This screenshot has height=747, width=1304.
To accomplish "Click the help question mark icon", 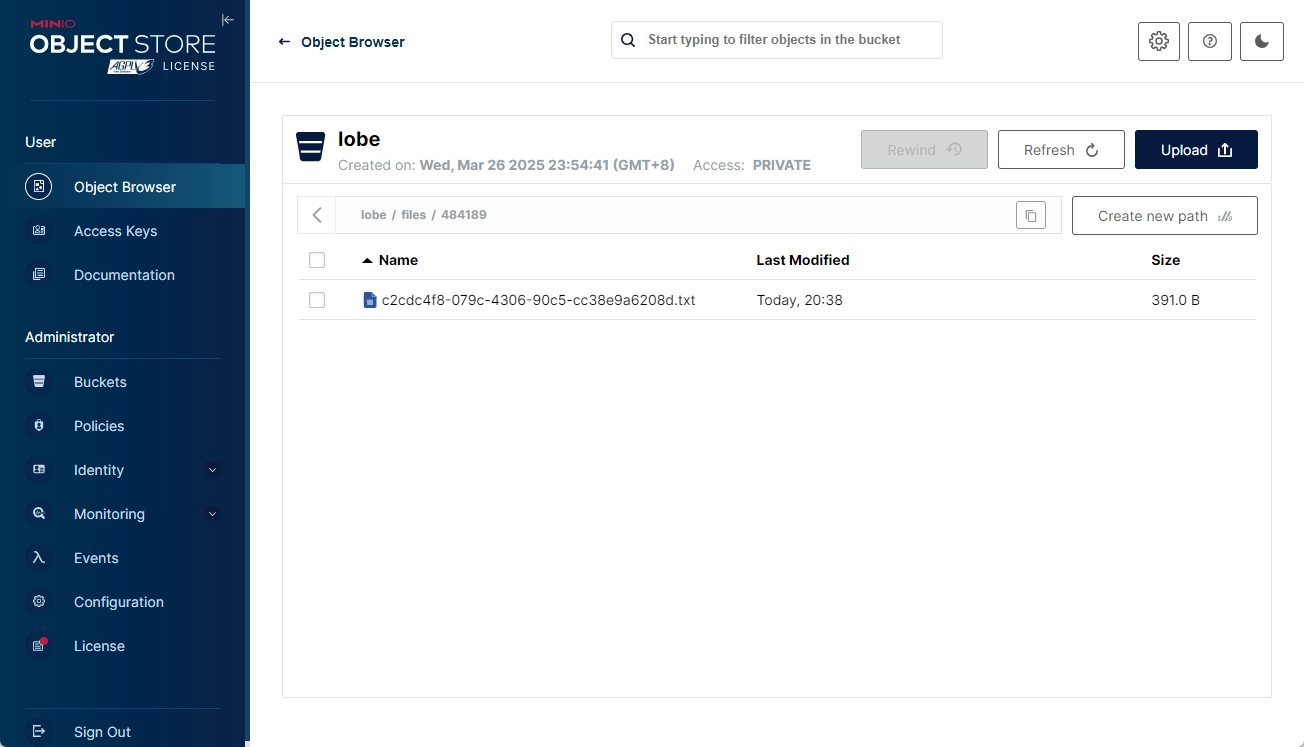I will click(1210, 41).
